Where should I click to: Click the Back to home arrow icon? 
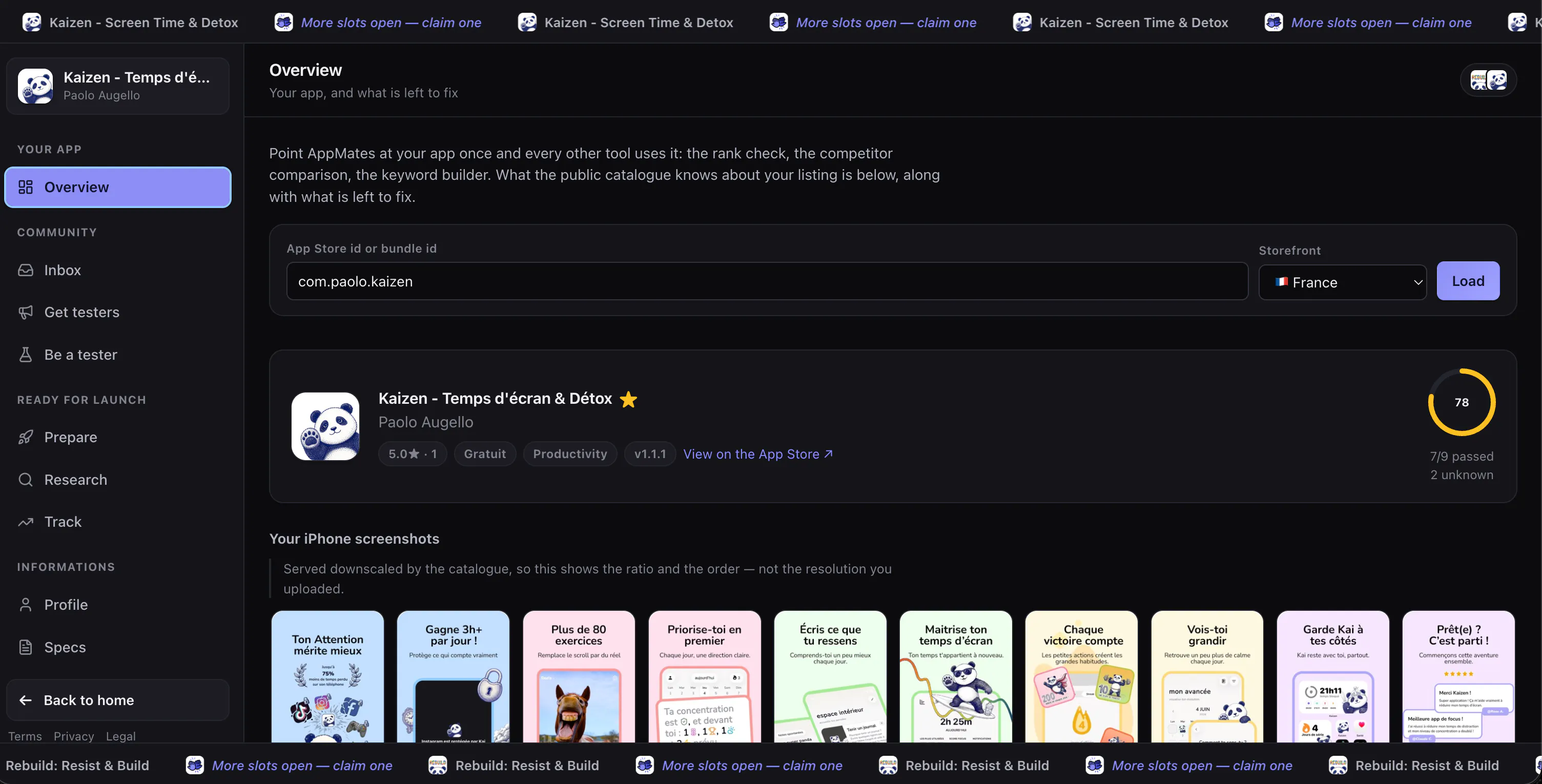point(25,700)
